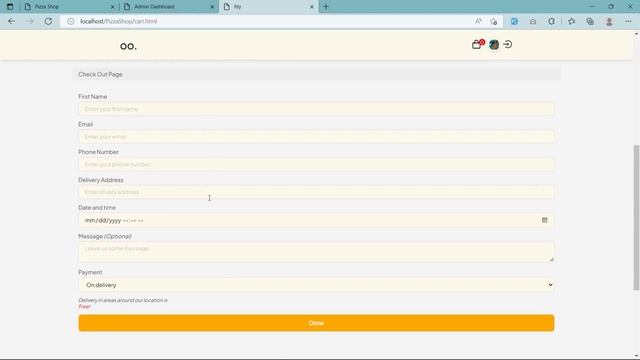Screen dimensions: 640x360
Task: Close the current My tab
Action: click(x=312, y=7)
